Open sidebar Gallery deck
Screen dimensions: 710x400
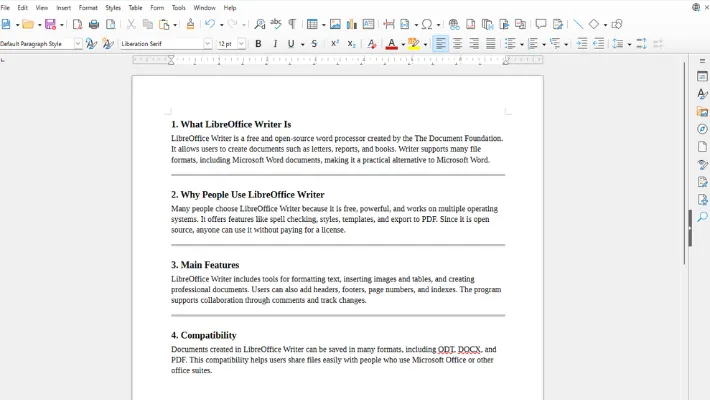702,111
